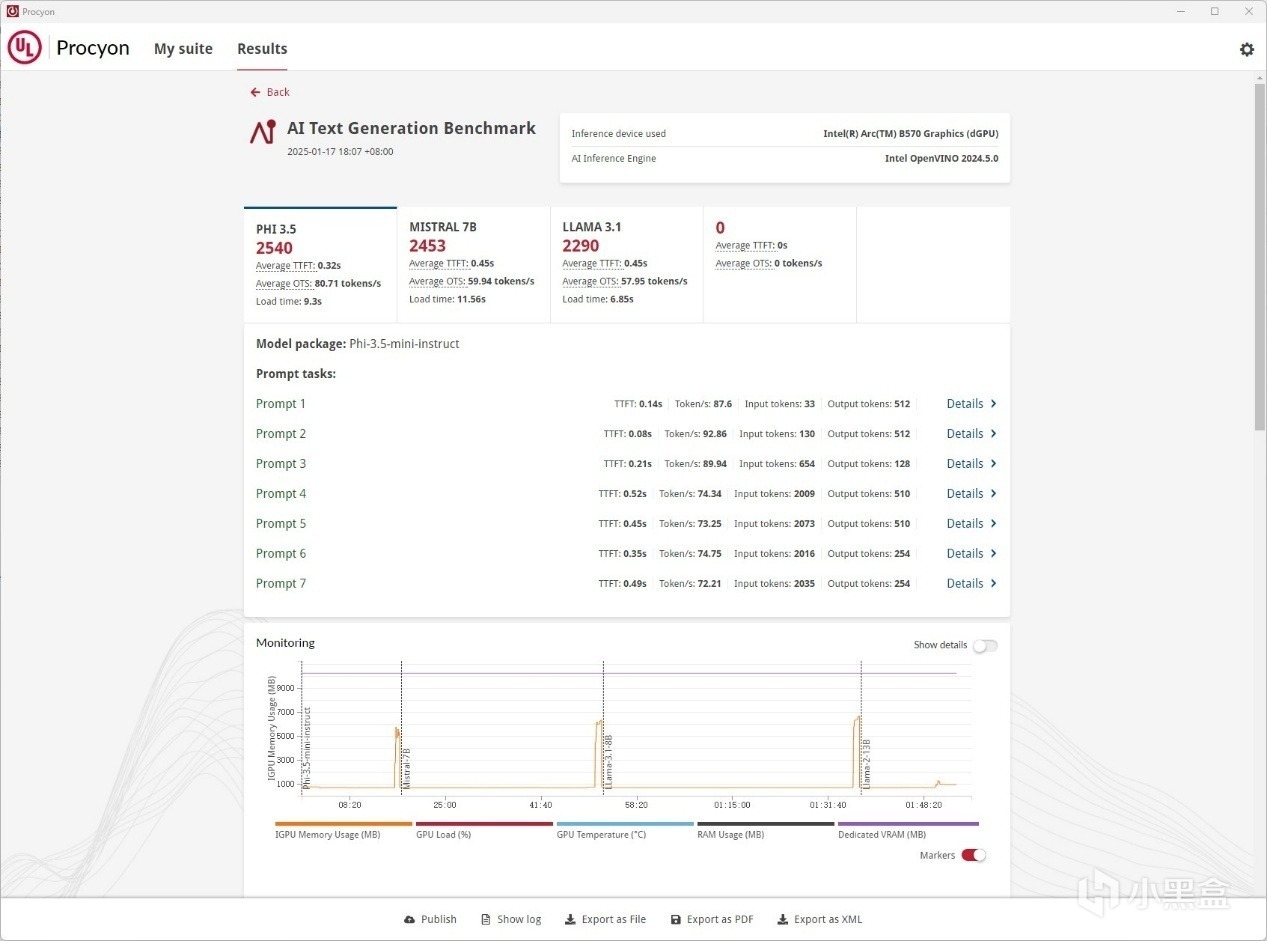Click Average TTFT label under PHI 3.5
Screen dimensions: 1267x941
(285, 266)
